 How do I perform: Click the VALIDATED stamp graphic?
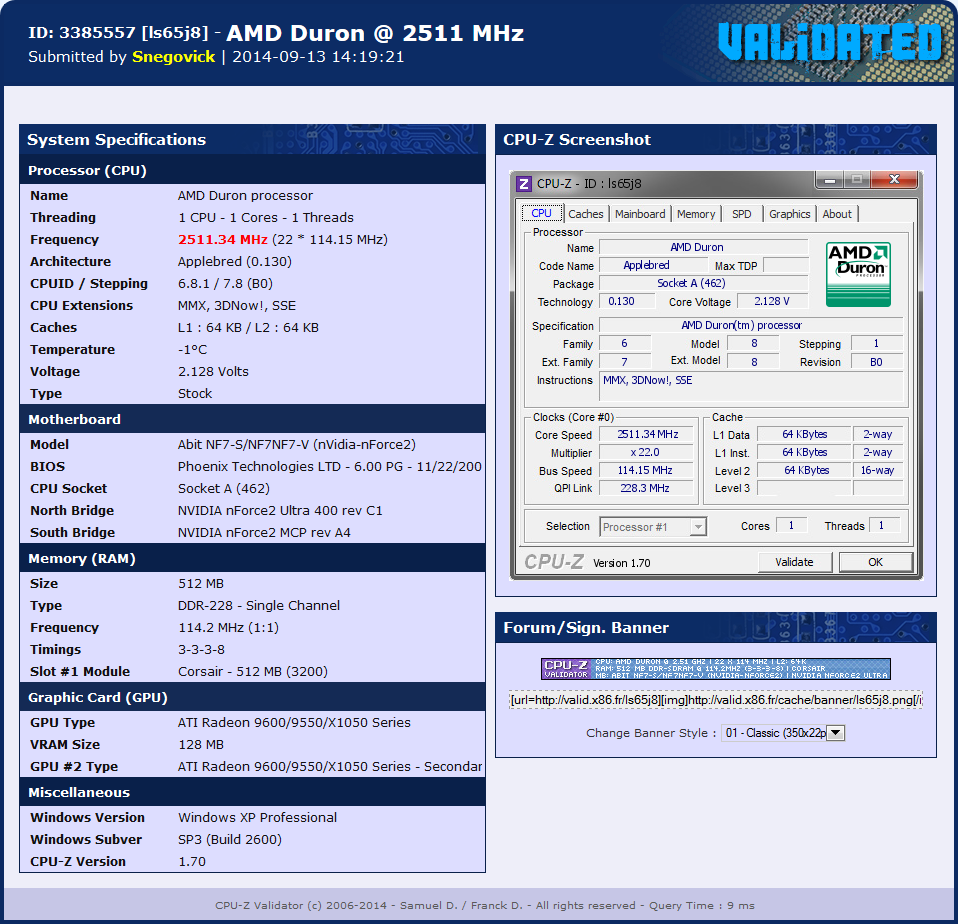click(830, 42)
